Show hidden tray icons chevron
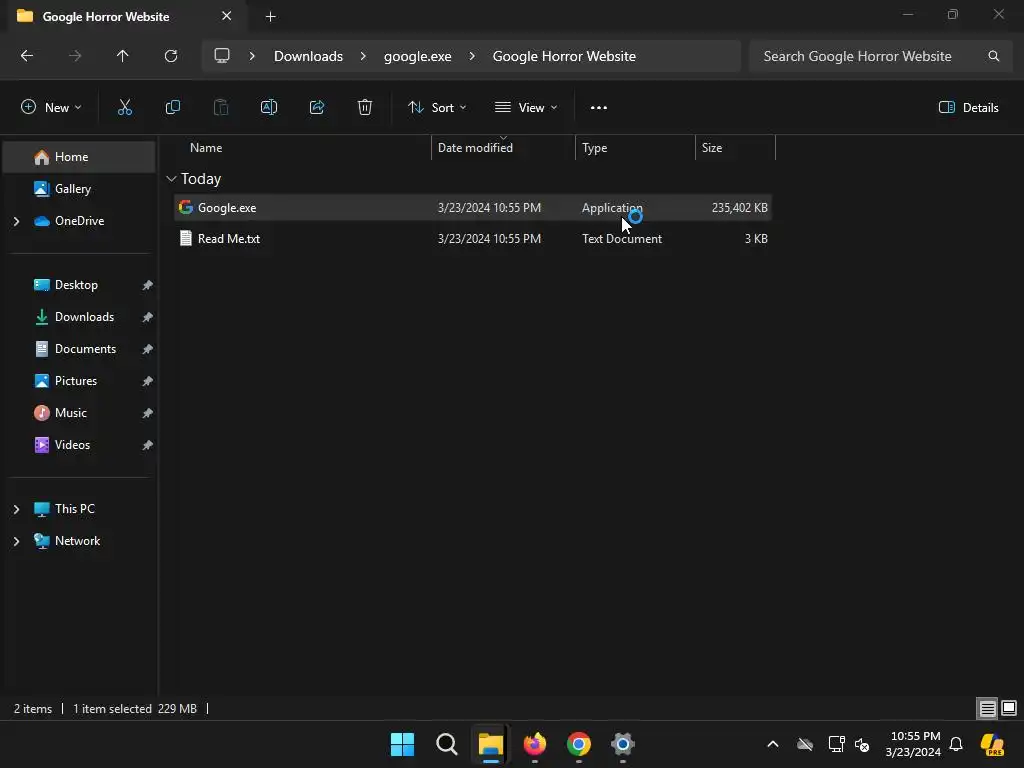 click(773, 744)
